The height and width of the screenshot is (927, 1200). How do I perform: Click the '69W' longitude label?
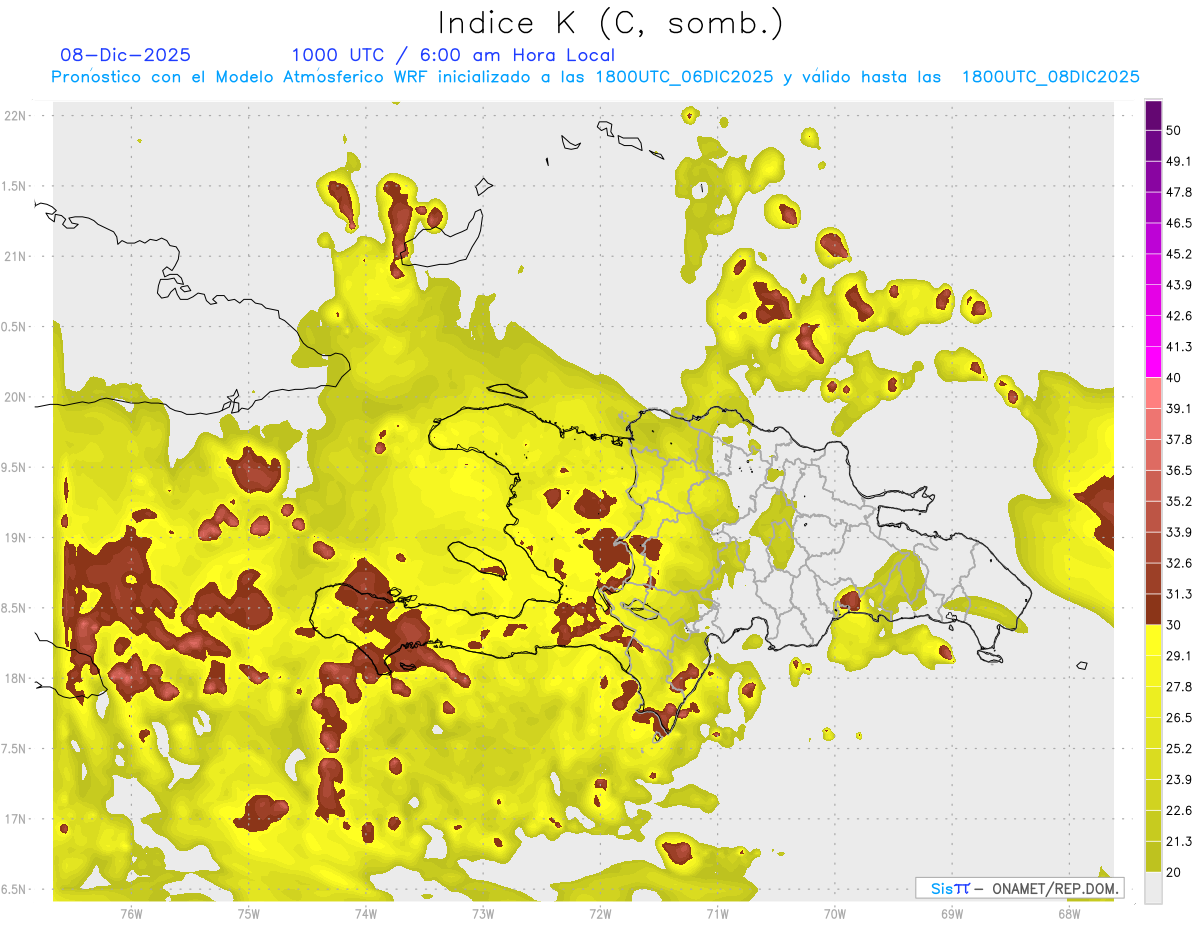click(952, 914)
